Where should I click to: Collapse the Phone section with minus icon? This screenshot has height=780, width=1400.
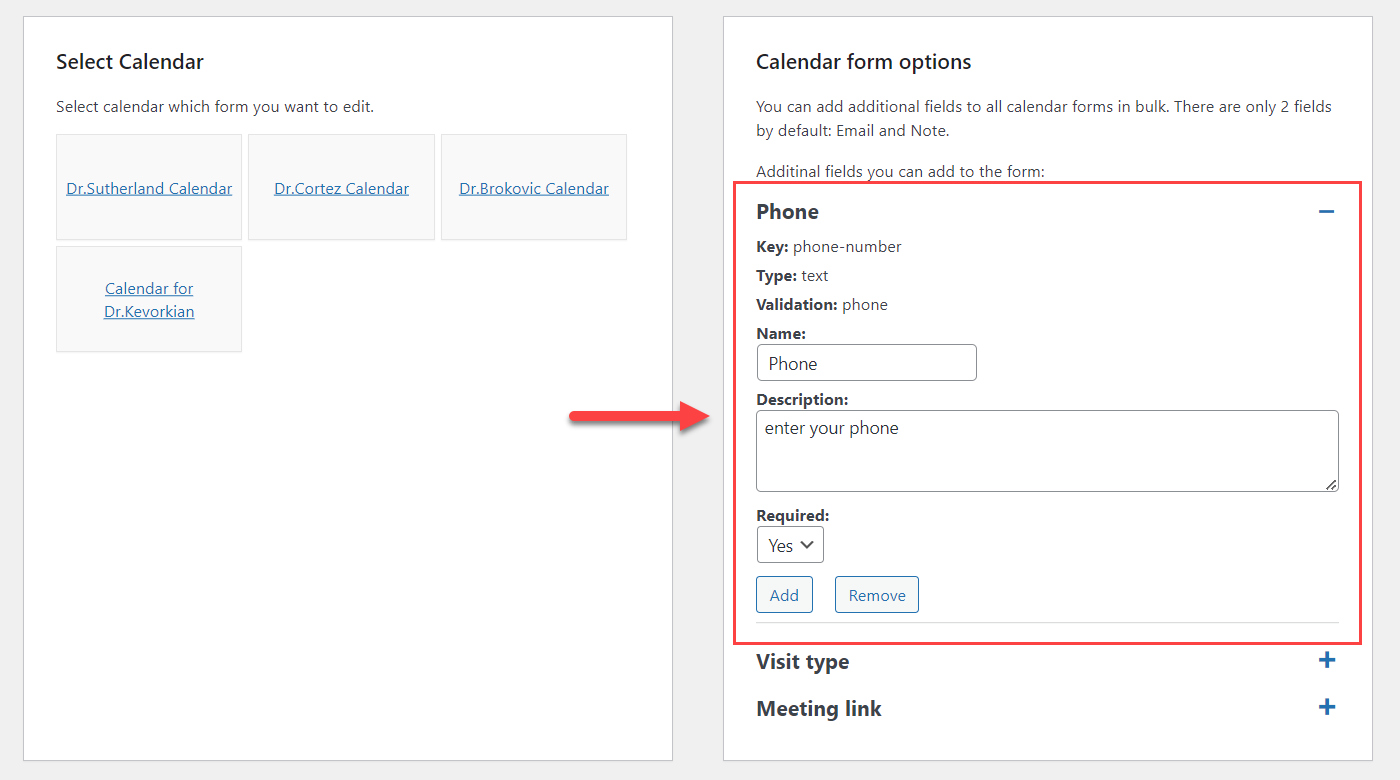[x=1326, y=212]
